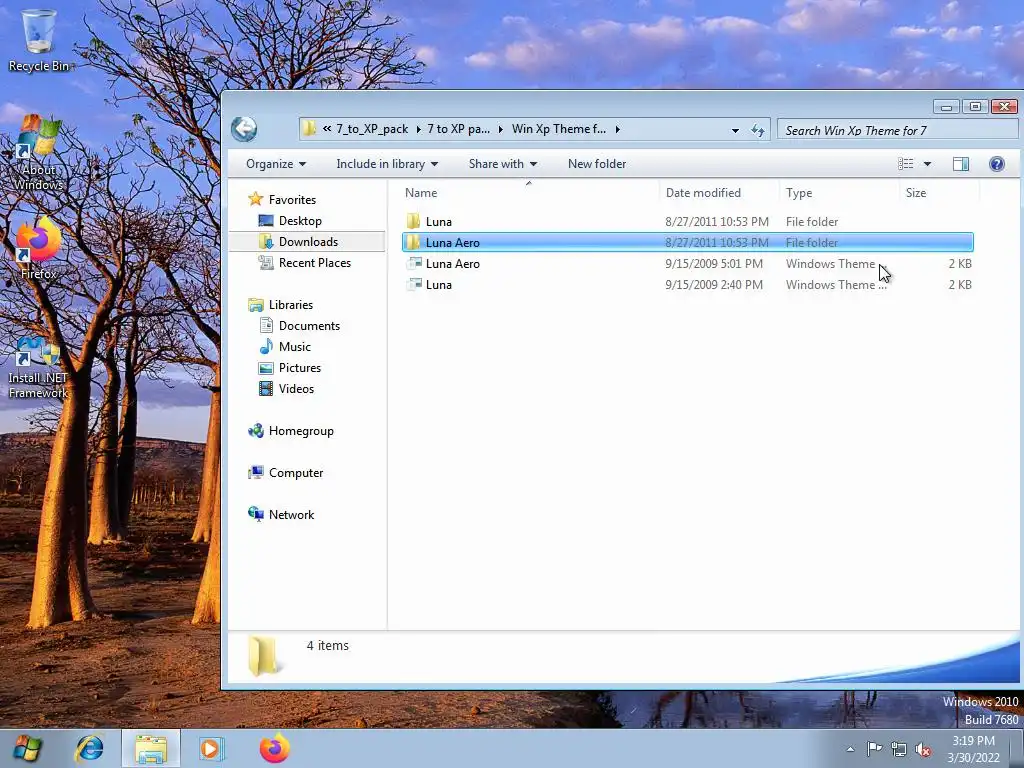Create a New folder

(597, 164)
